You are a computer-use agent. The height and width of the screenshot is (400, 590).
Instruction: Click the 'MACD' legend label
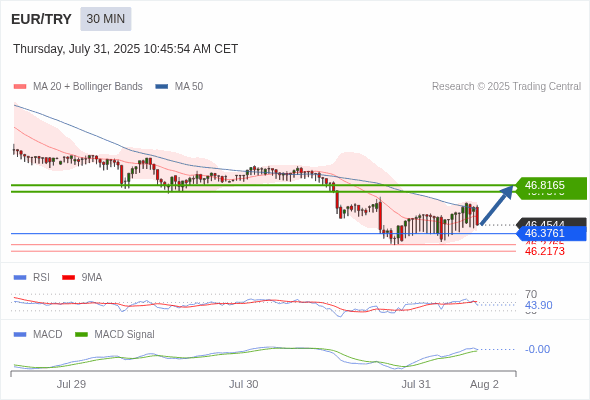point(48,335)
